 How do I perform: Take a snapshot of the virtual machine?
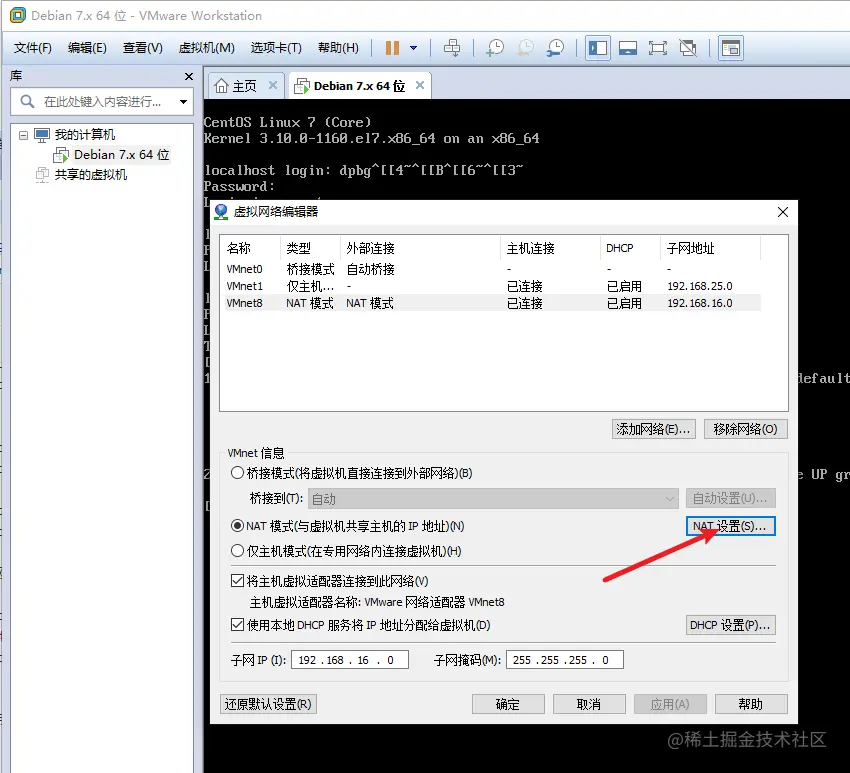(494, 48)
